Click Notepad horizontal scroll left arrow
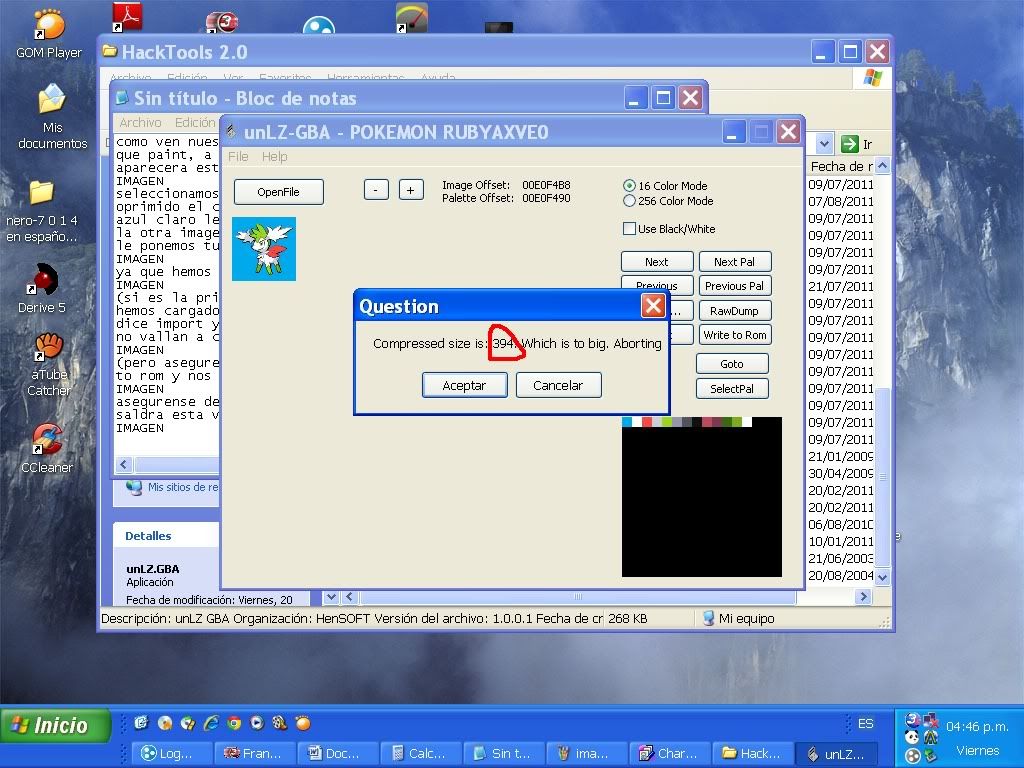The width and height of the screenshot is (1024, 768). (x=123, y=464)
